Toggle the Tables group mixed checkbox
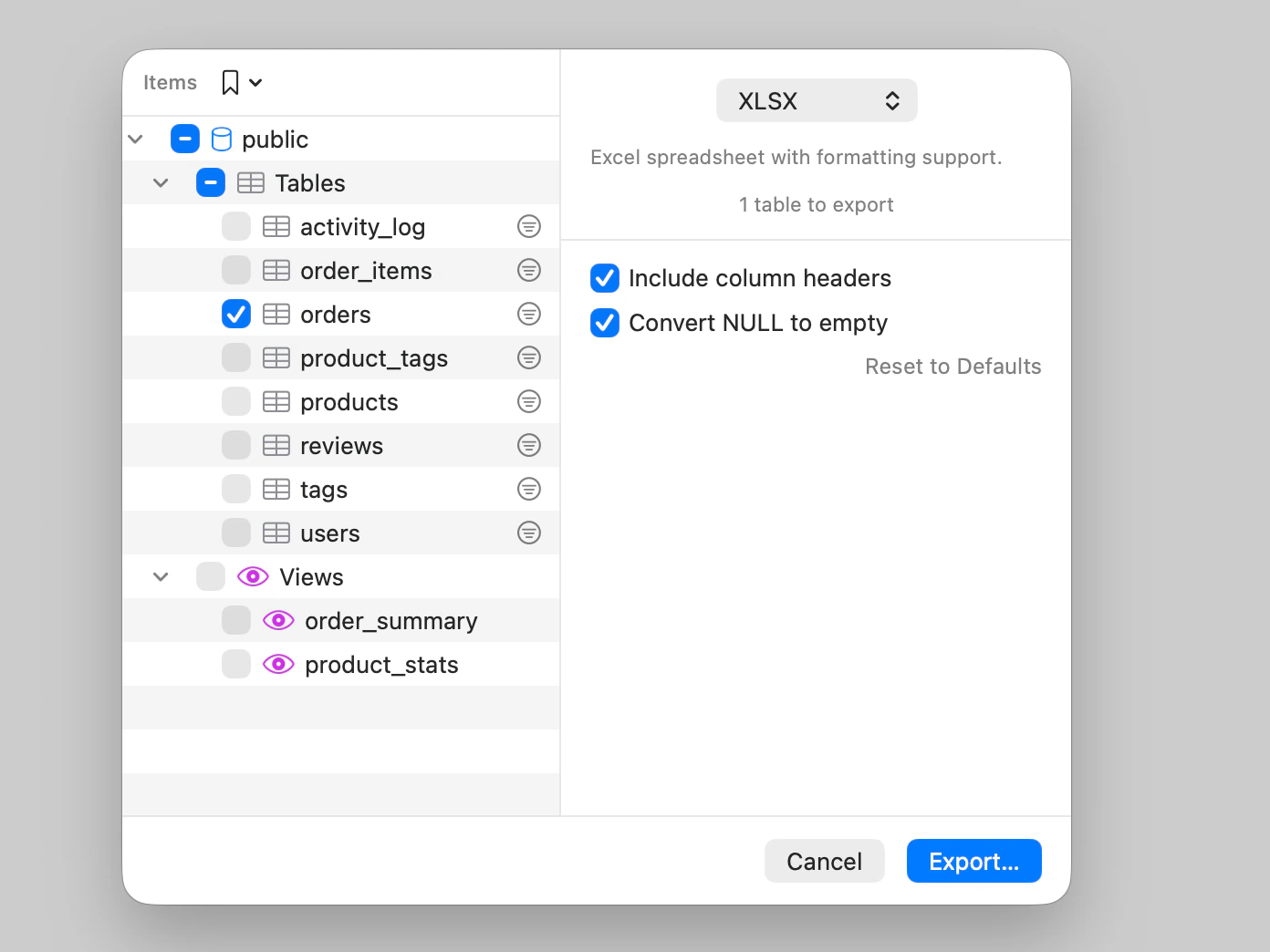 click(211, 182)
